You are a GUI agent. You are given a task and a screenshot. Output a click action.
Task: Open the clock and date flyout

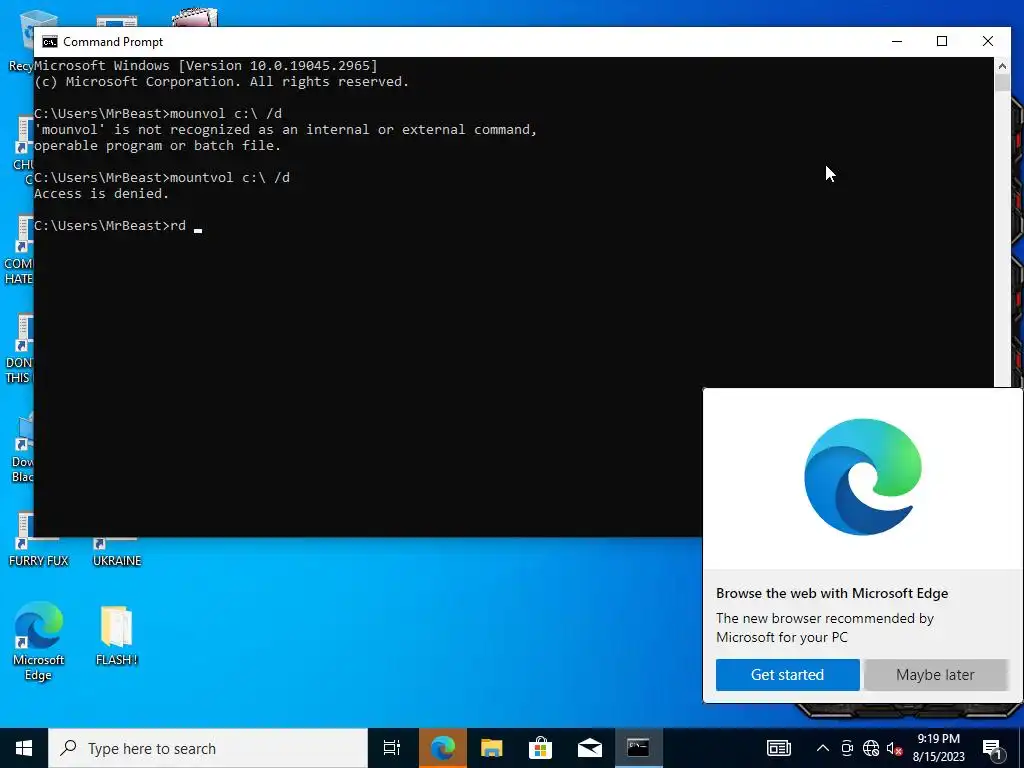click(x=938, y=748)
